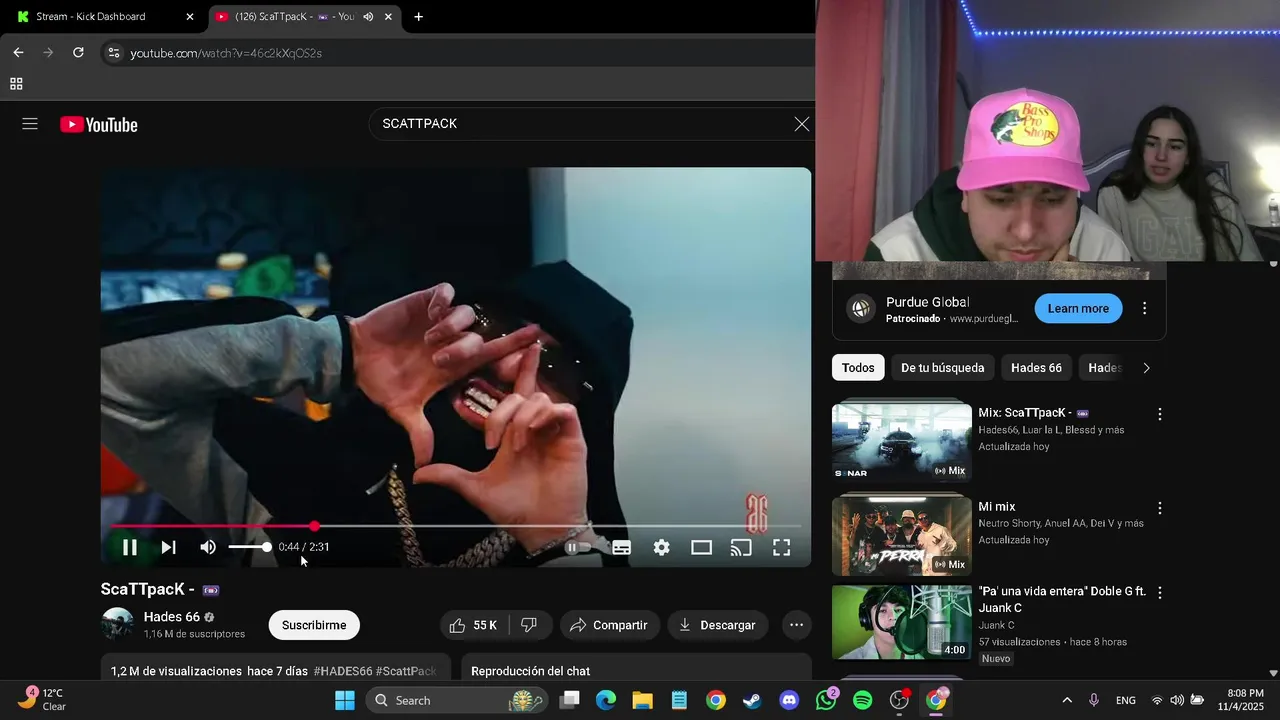Skip to the next video

(168, 547)
